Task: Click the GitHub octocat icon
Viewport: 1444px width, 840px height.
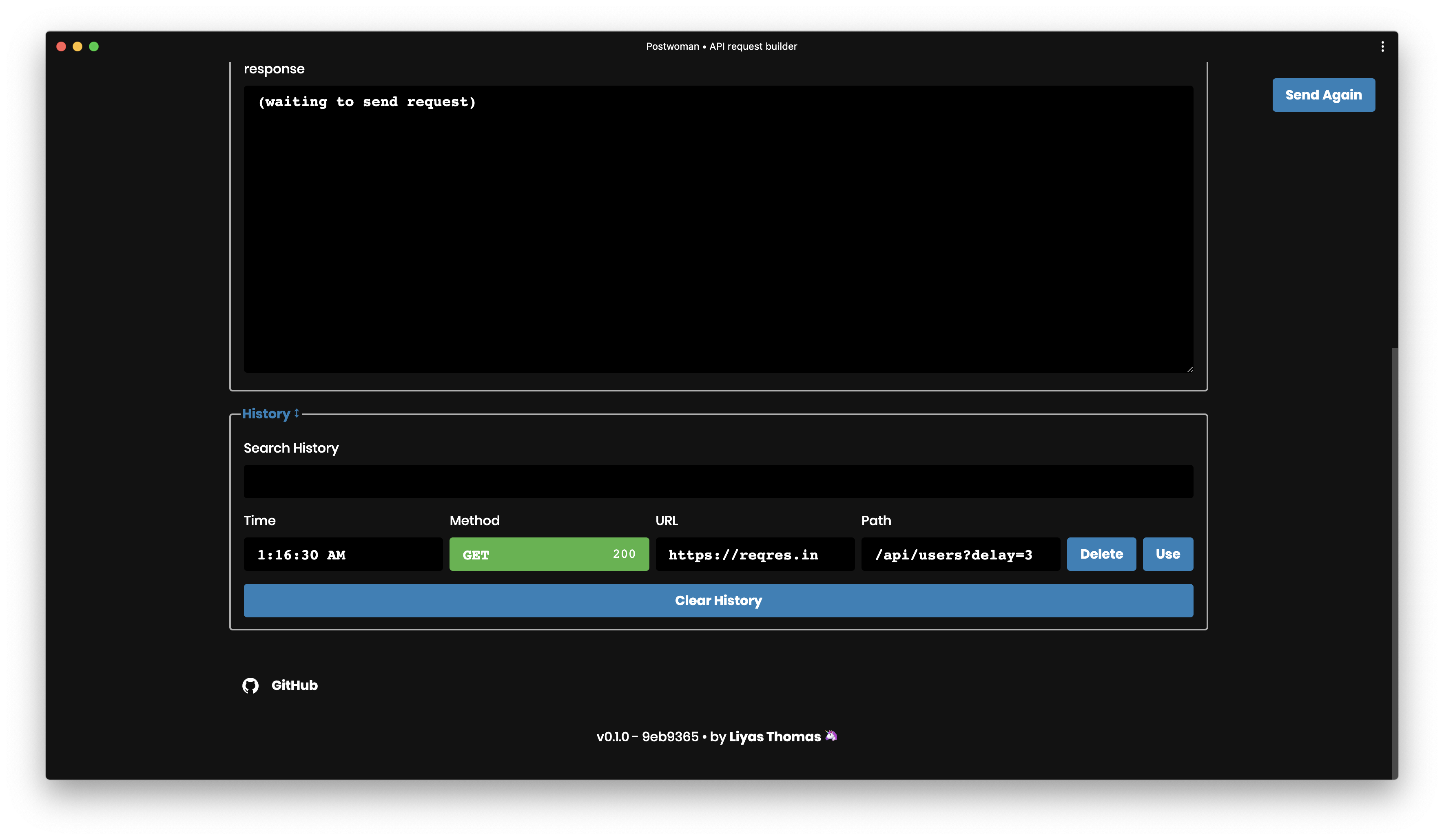Action: [250, 685]
